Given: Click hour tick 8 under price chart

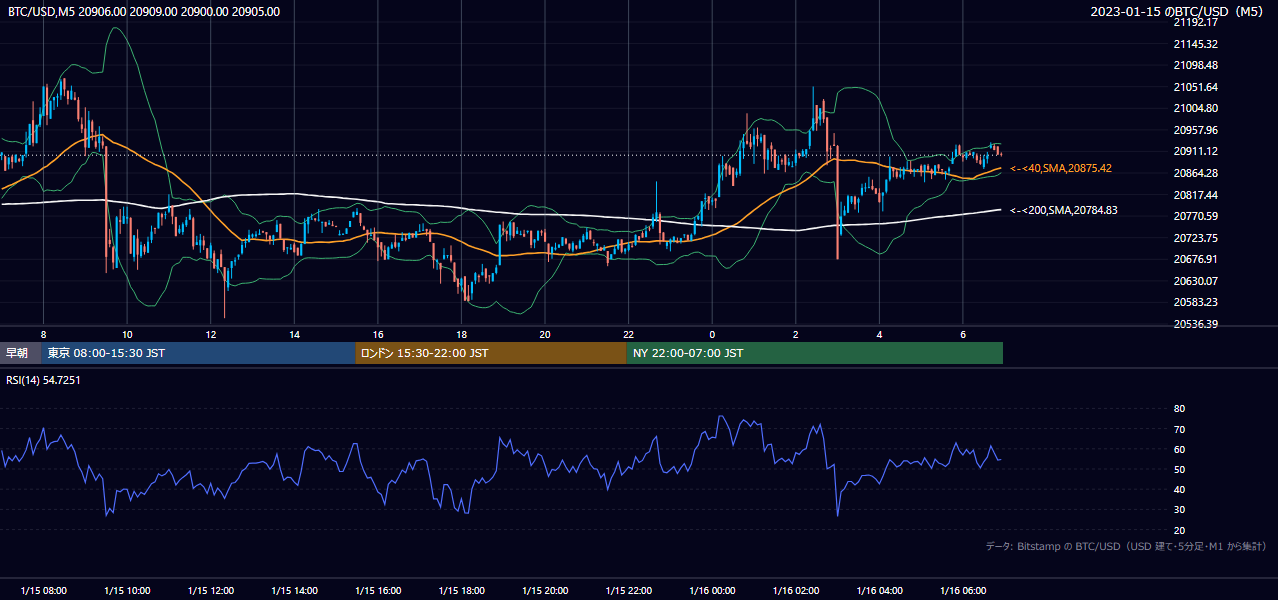Looking at the screenshot, I should 43,334.
